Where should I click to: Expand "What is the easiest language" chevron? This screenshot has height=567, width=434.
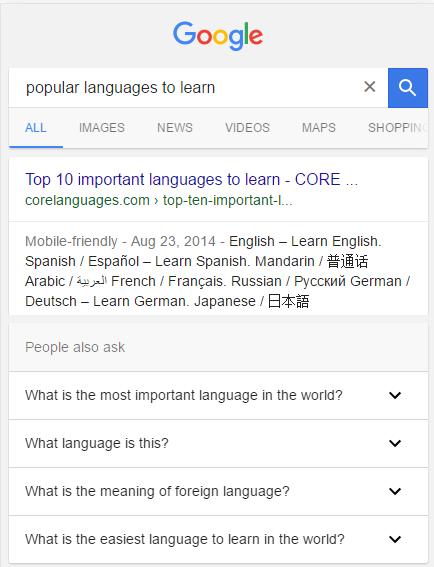pyautogui.click(x=395, y=540)
